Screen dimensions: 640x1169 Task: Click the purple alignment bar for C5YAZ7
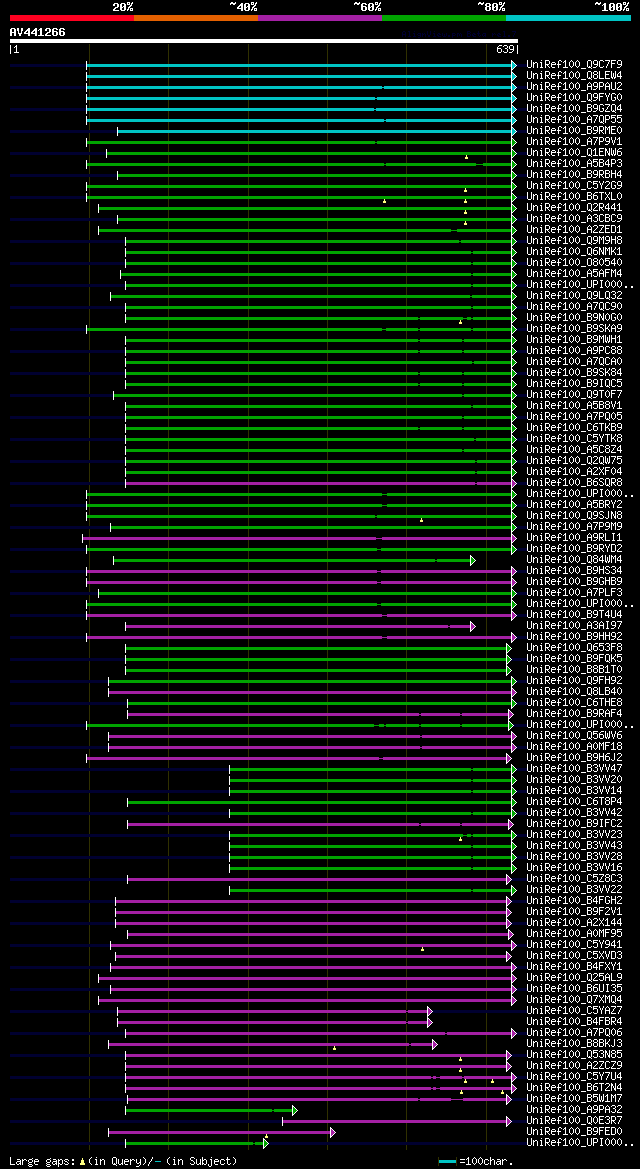[274, 1011]
